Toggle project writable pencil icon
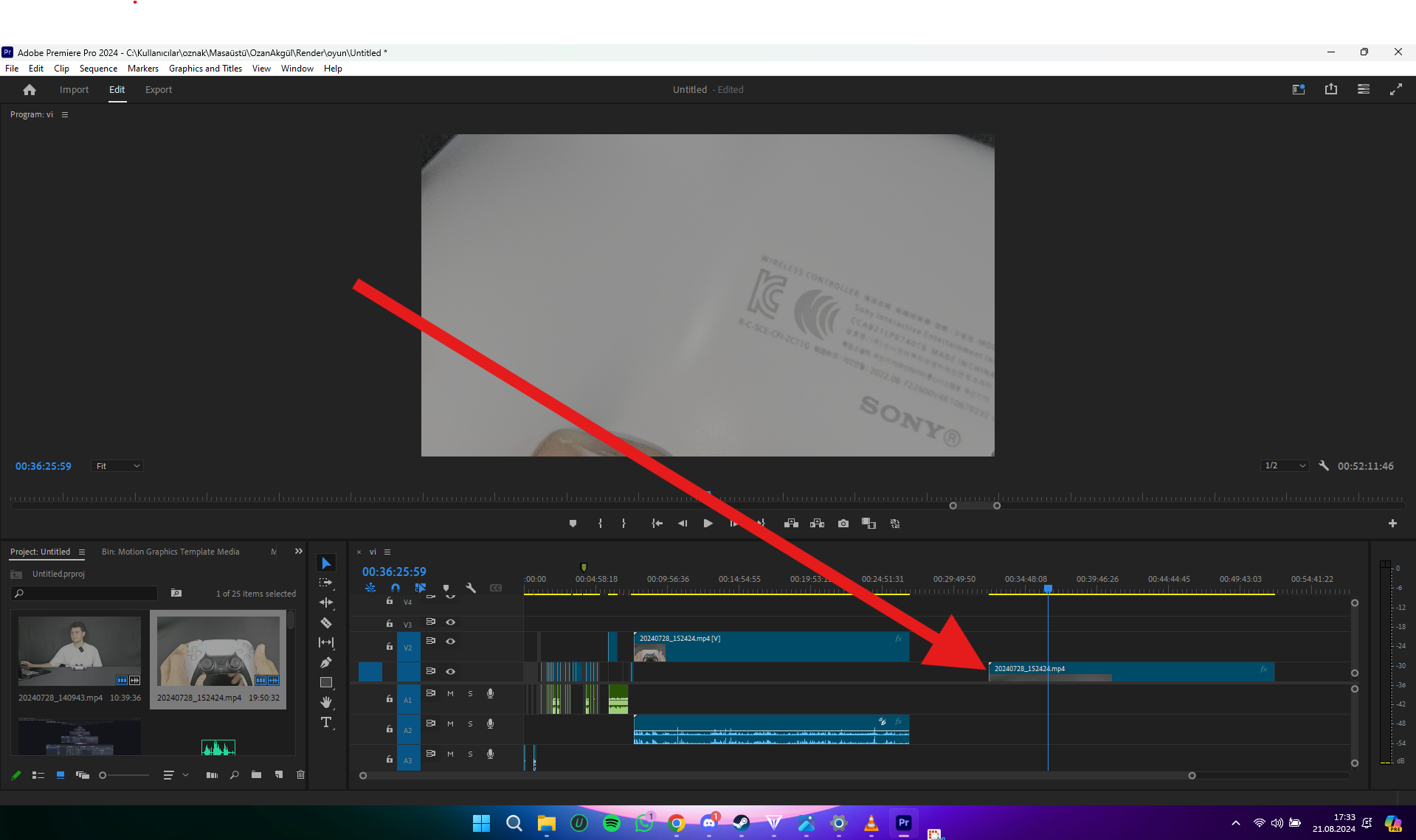This screenshot has height=840, width=1416. [16, 775]
